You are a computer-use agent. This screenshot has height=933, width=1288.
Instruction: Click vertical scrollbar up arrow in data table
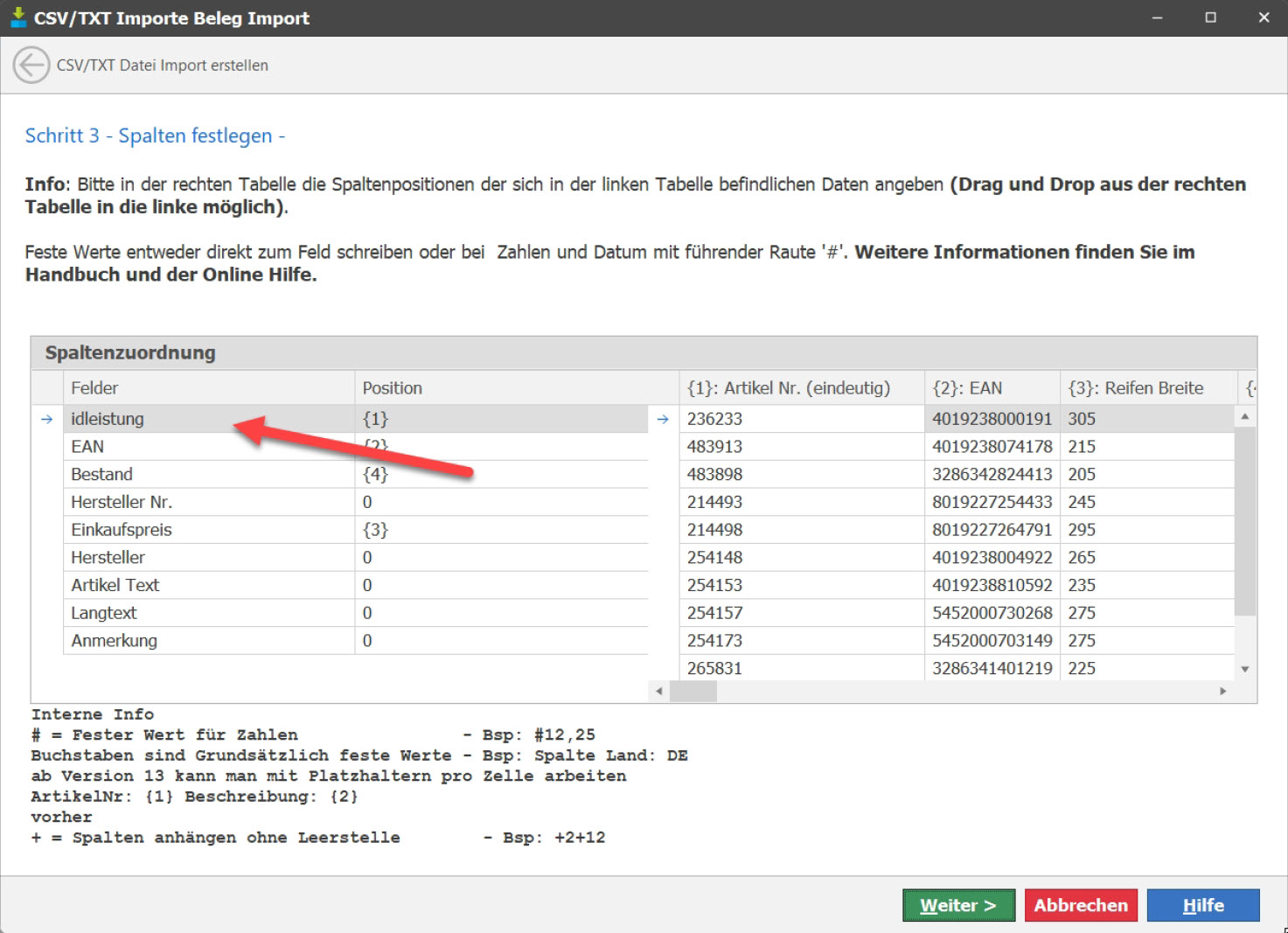(x=1245, y=416)
